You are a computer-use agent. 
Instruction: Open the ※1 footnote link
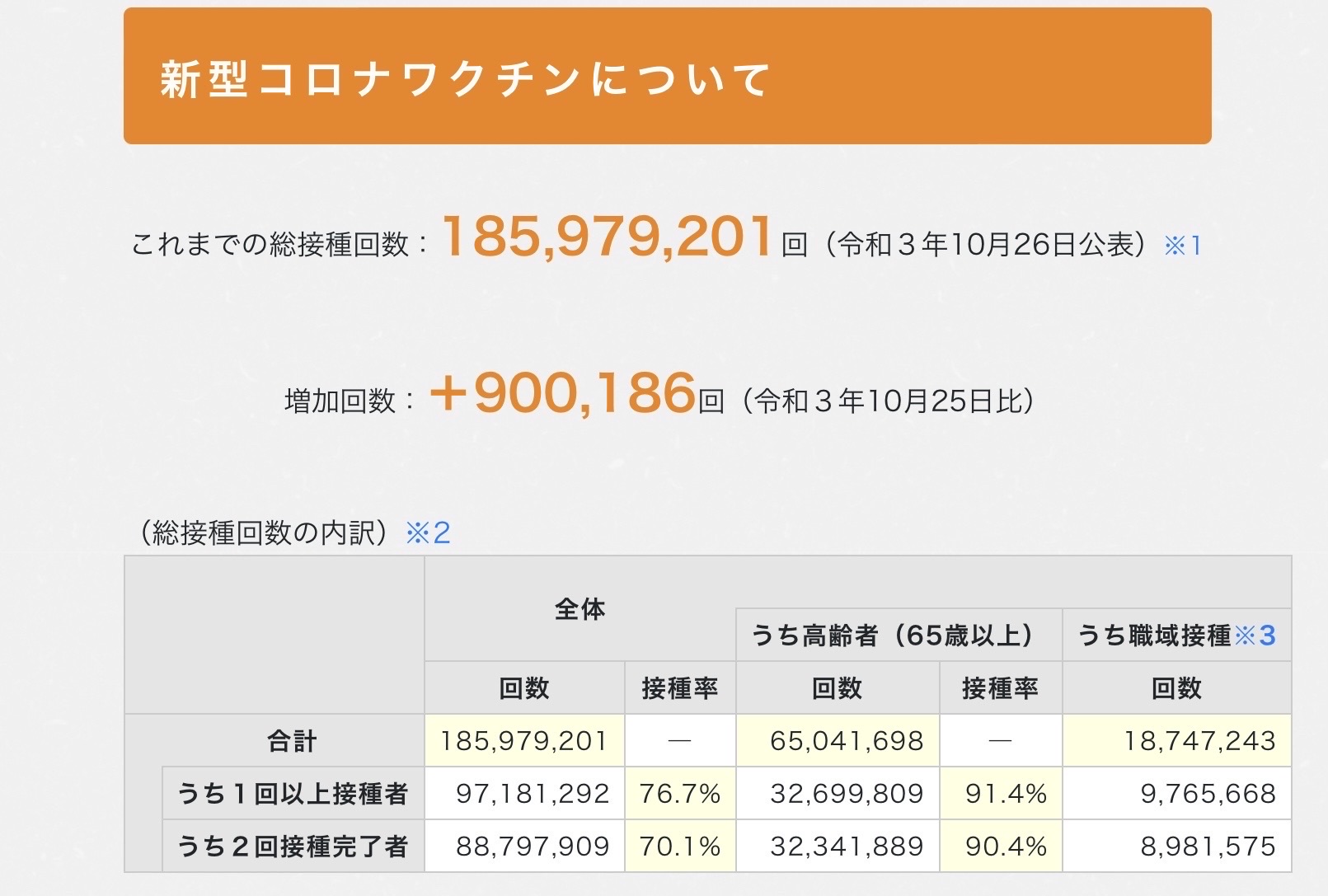point(1182,245)
